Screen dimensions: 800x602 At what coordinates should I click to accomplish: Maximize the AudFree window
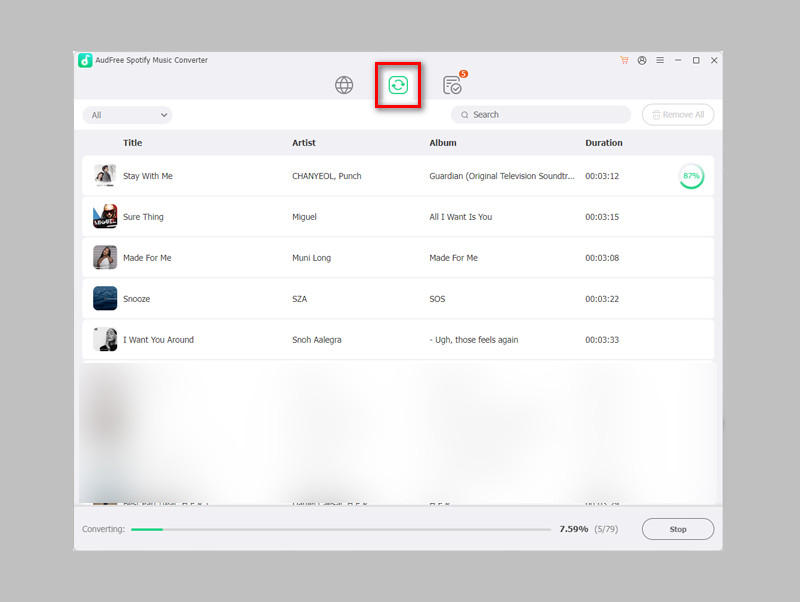[696, 60]
